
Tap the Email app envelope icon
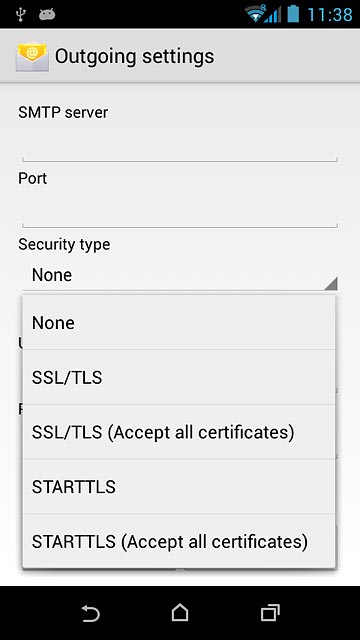tap(32, 56)
